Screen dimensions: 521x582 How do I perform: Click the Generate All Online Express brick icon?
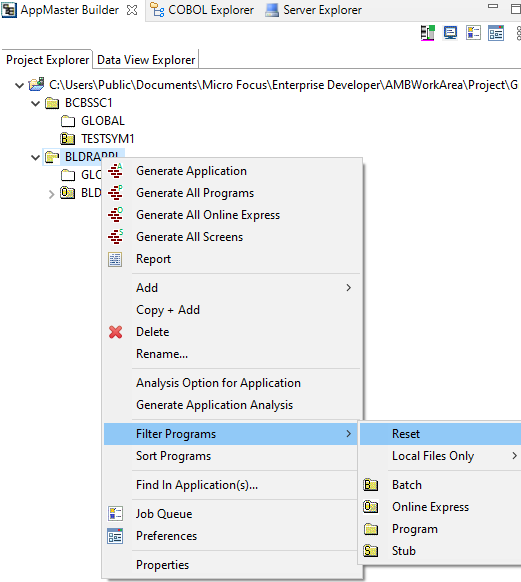(x=115, y=215)
